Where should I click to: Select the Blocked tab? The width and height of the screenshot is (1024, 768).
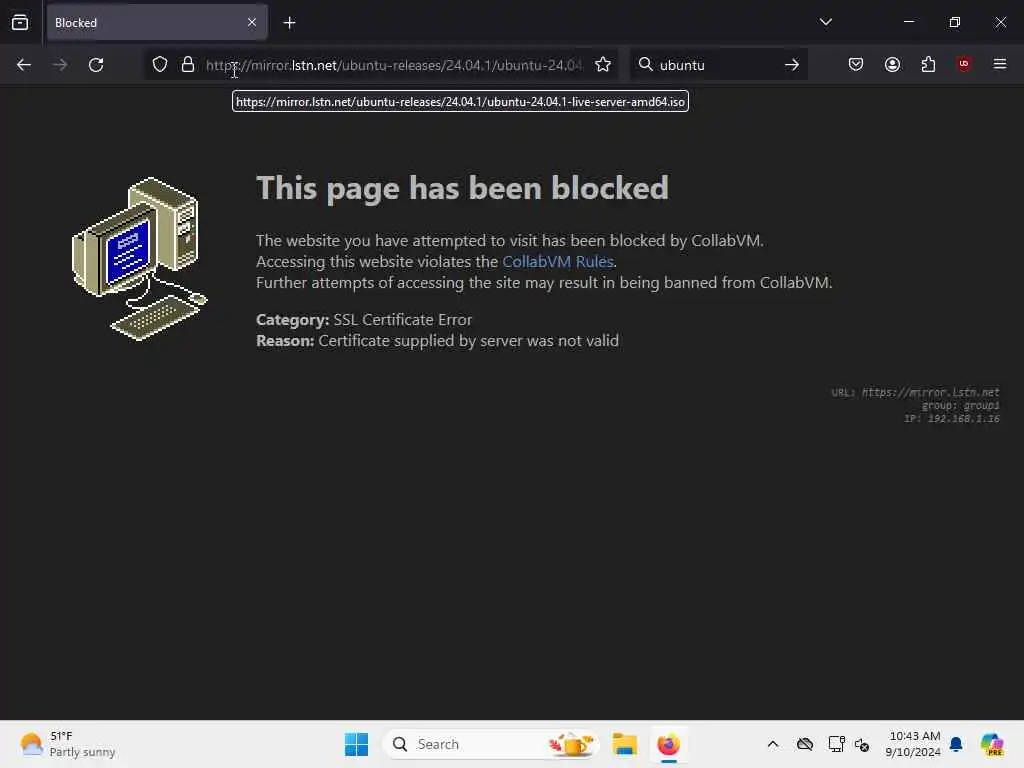(x=157, y=23)
